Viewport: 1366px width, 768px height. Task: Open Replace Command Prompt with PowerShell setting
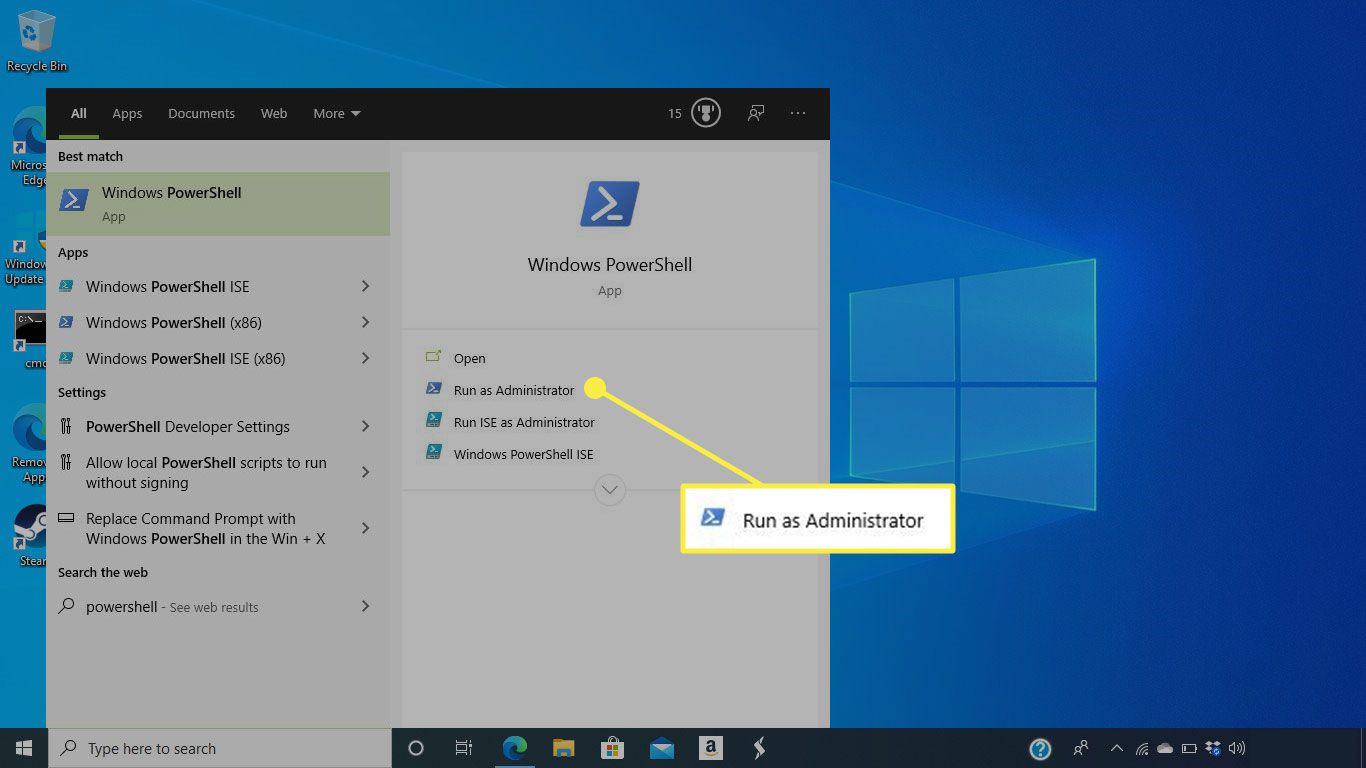(x=218, y=528)
